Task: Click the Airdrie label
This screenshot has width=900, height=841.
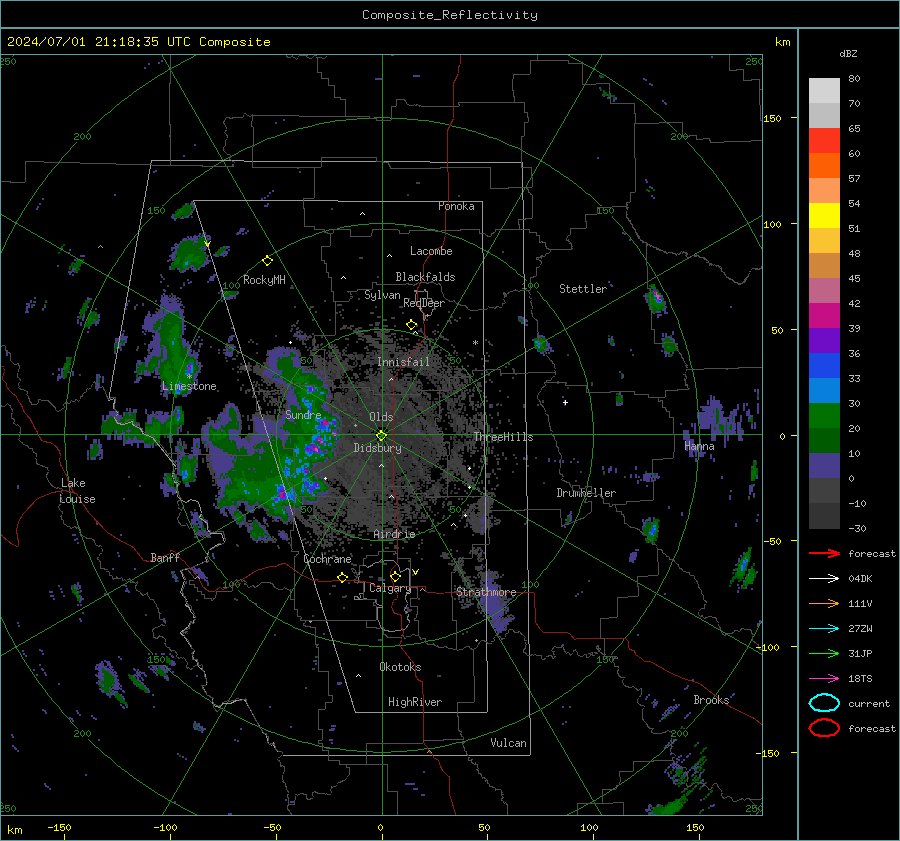Action: pos(394,534)
